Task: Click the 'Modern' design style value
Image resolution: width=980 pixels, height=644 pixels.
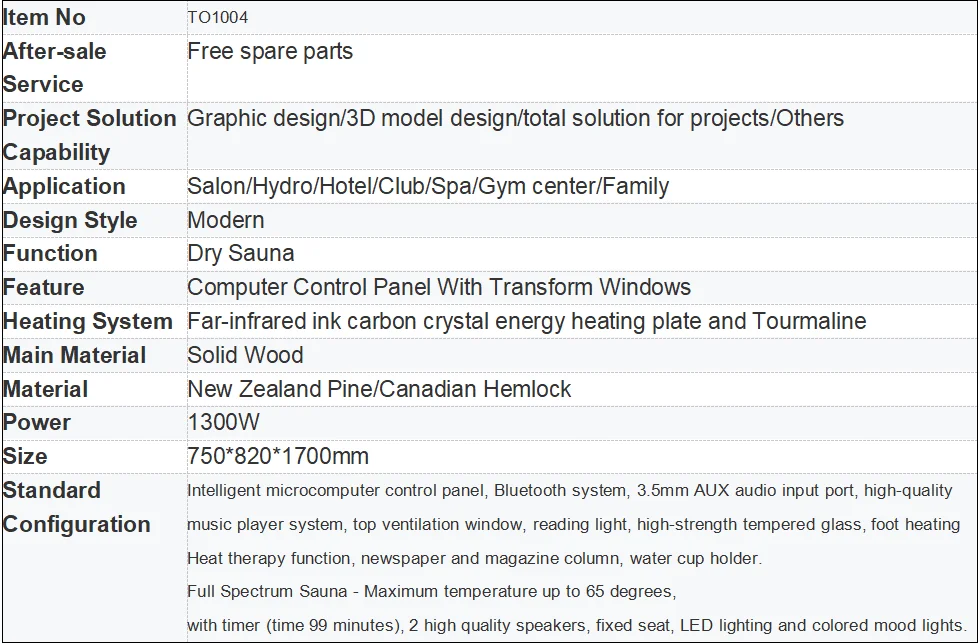Action: (x=226, y=221)
